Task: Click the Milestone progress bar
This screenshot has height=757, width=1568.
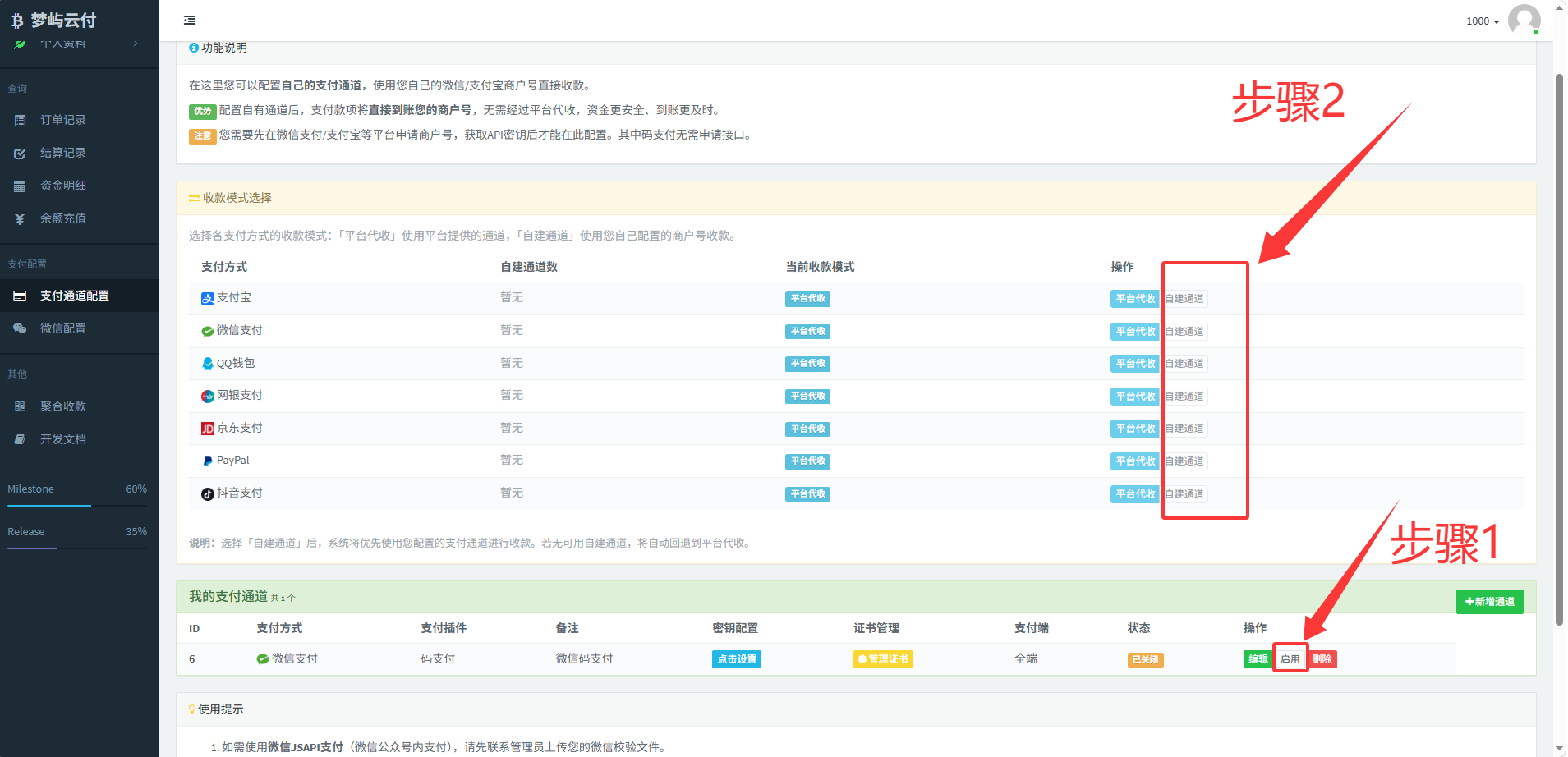Action: pos(77,506)
